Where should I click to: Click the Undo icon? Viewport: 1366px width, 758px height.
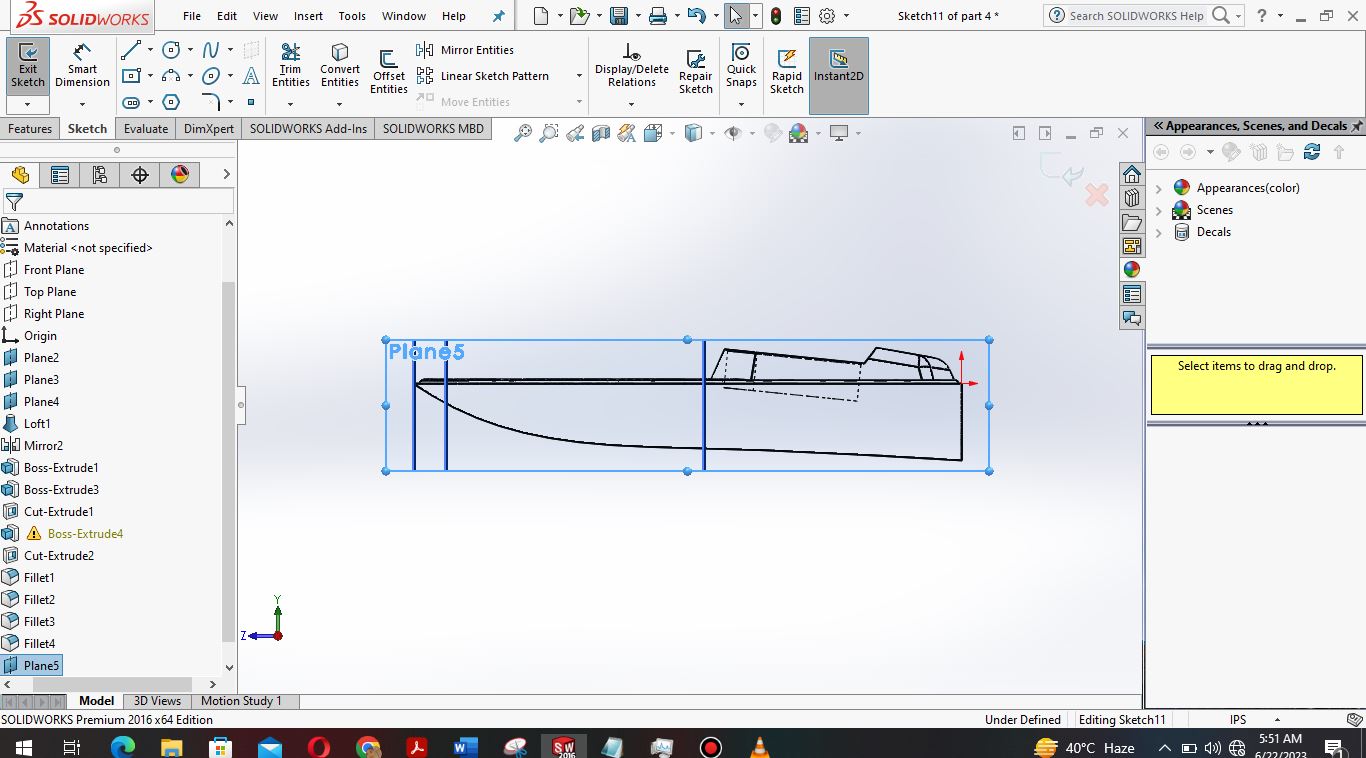(696, 16)
